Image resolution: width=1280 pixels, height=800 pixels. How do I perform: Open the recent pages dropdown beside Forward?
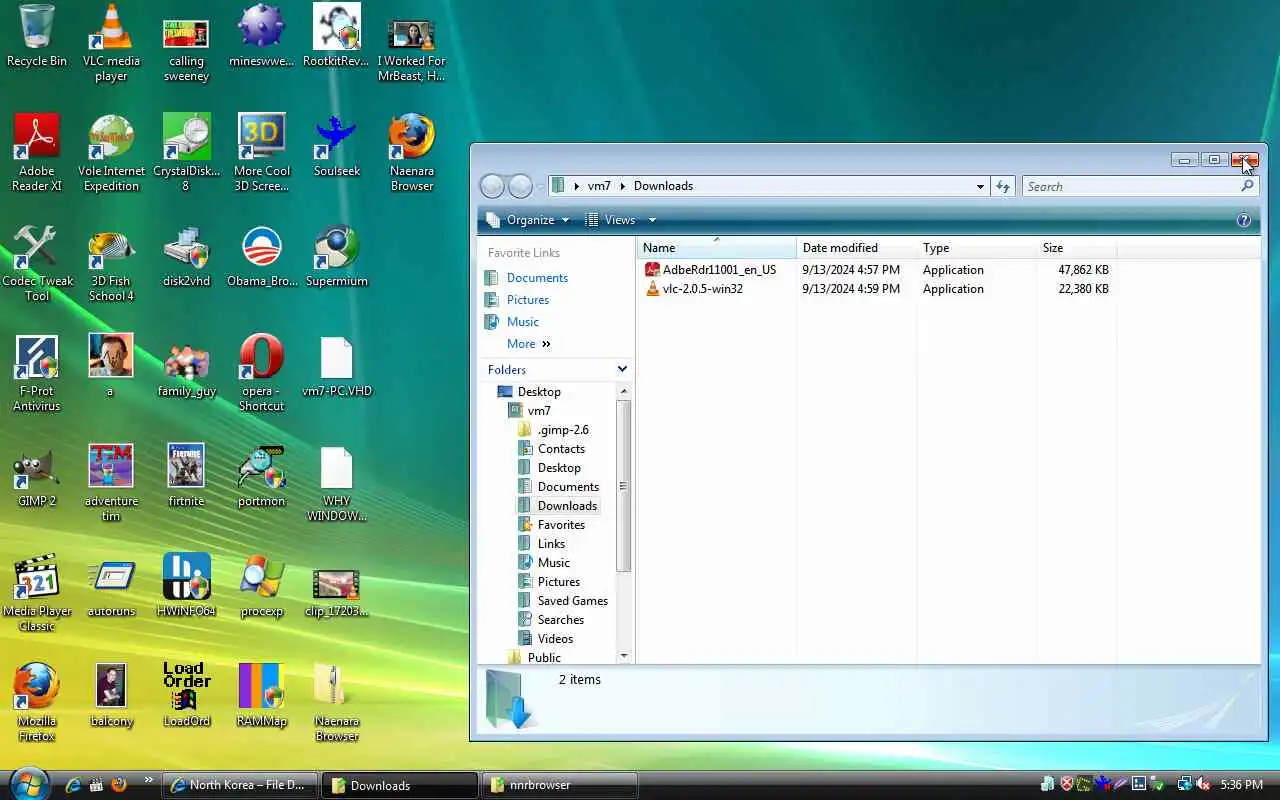(x=540, y=186)
